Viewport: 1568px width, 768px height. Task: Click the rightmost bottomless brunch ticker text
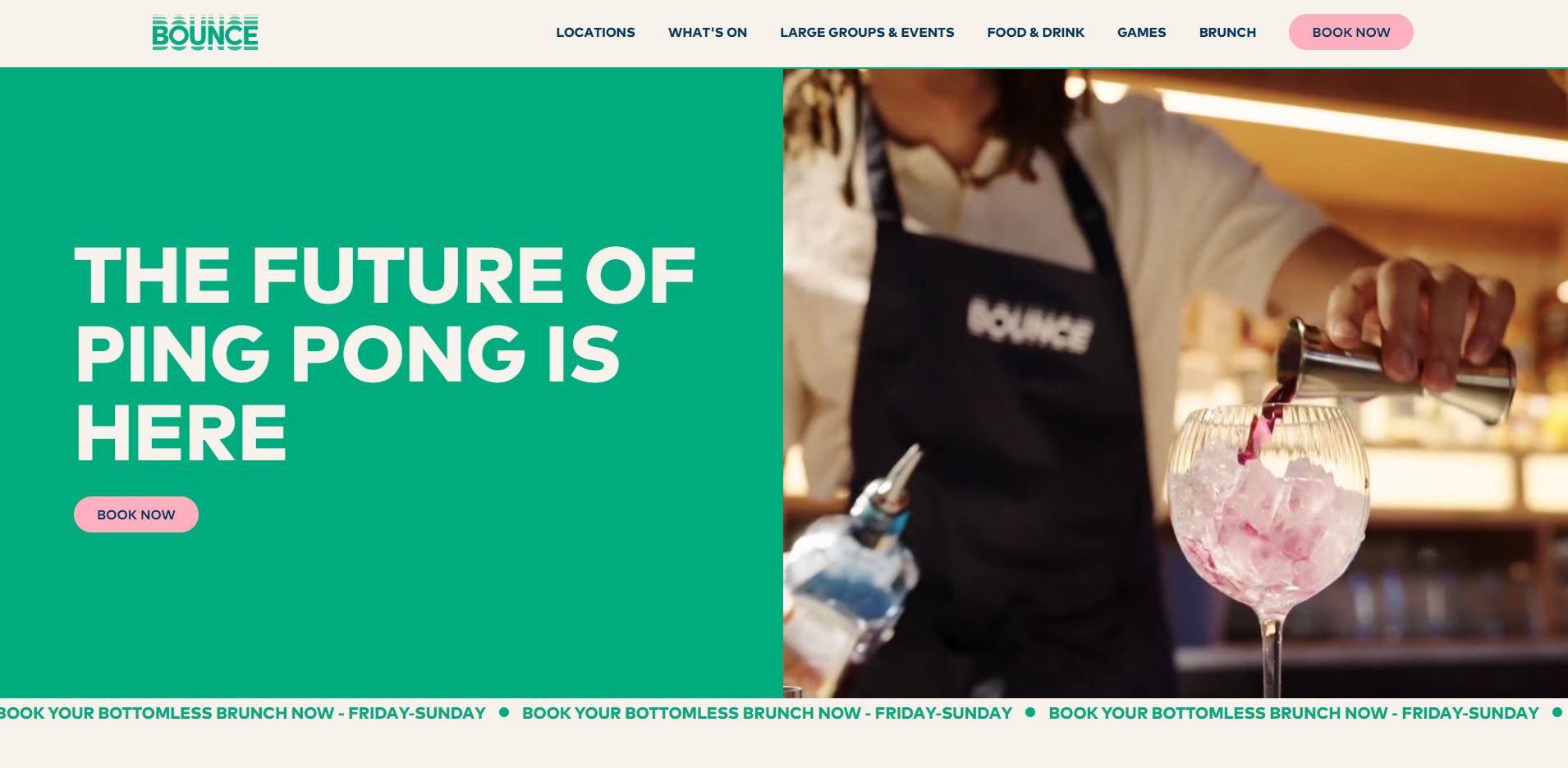1294,713
